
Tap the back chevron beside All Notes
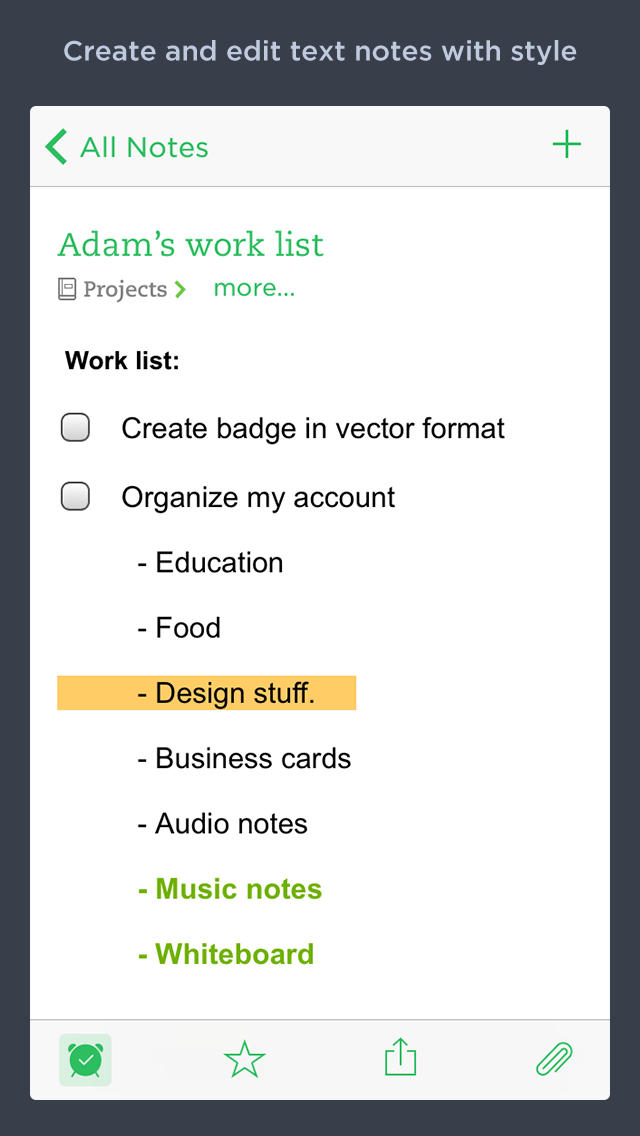(56, 147)
